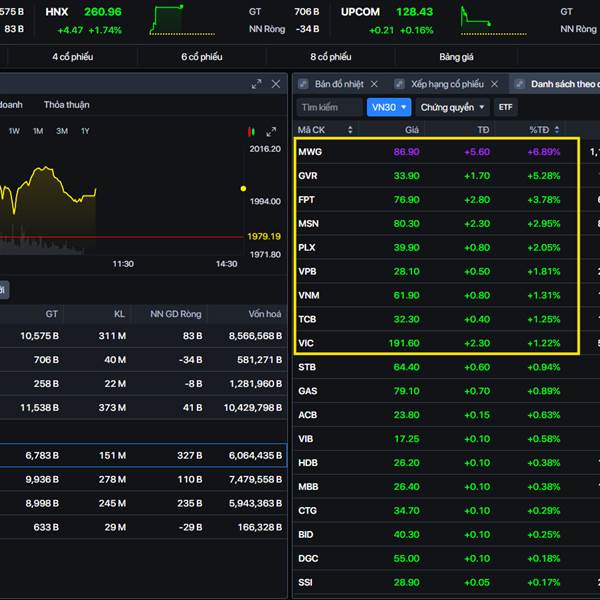Maximize the left chart panel

[257, 85]
